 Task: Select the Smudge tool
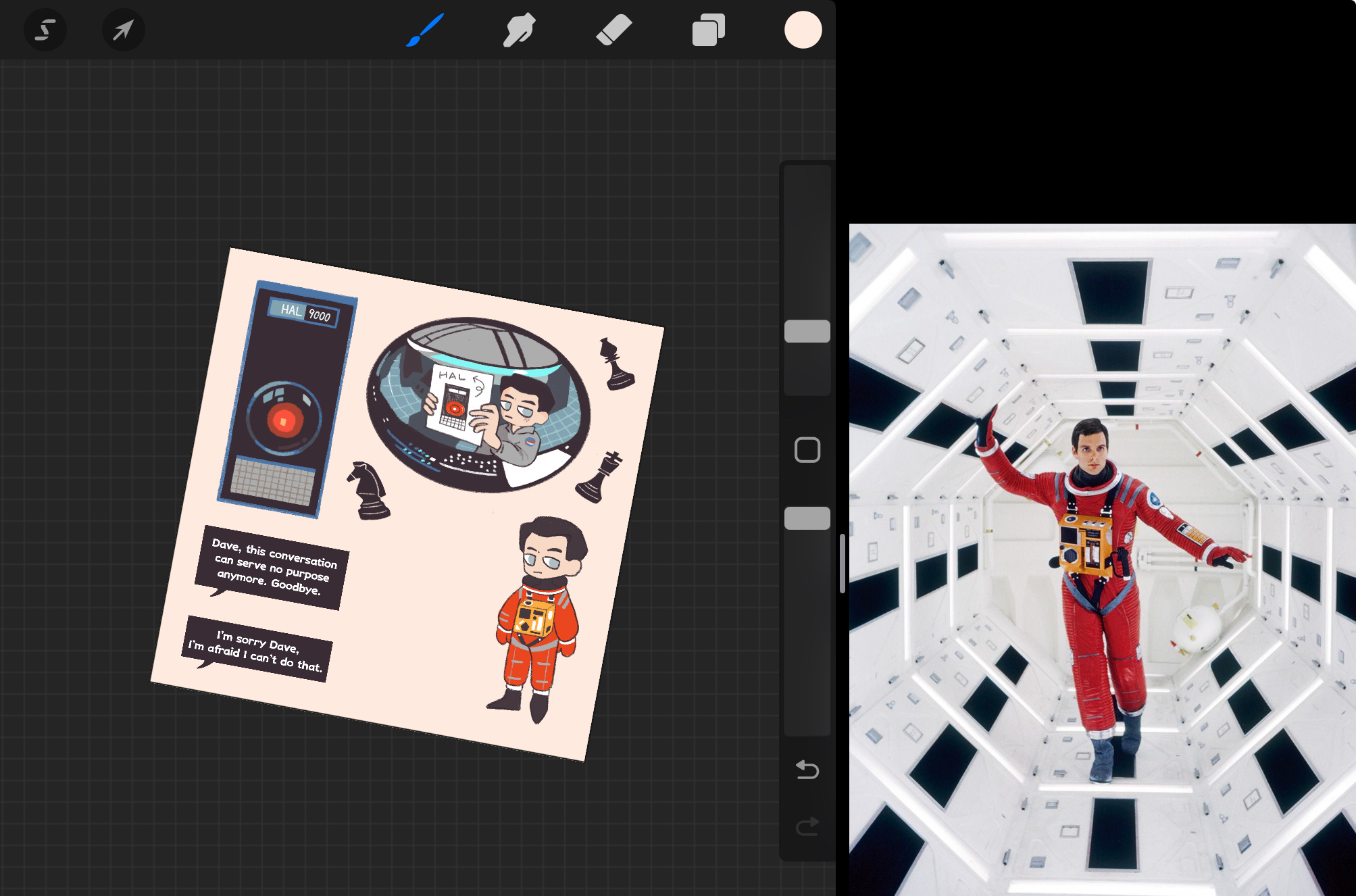519,30
